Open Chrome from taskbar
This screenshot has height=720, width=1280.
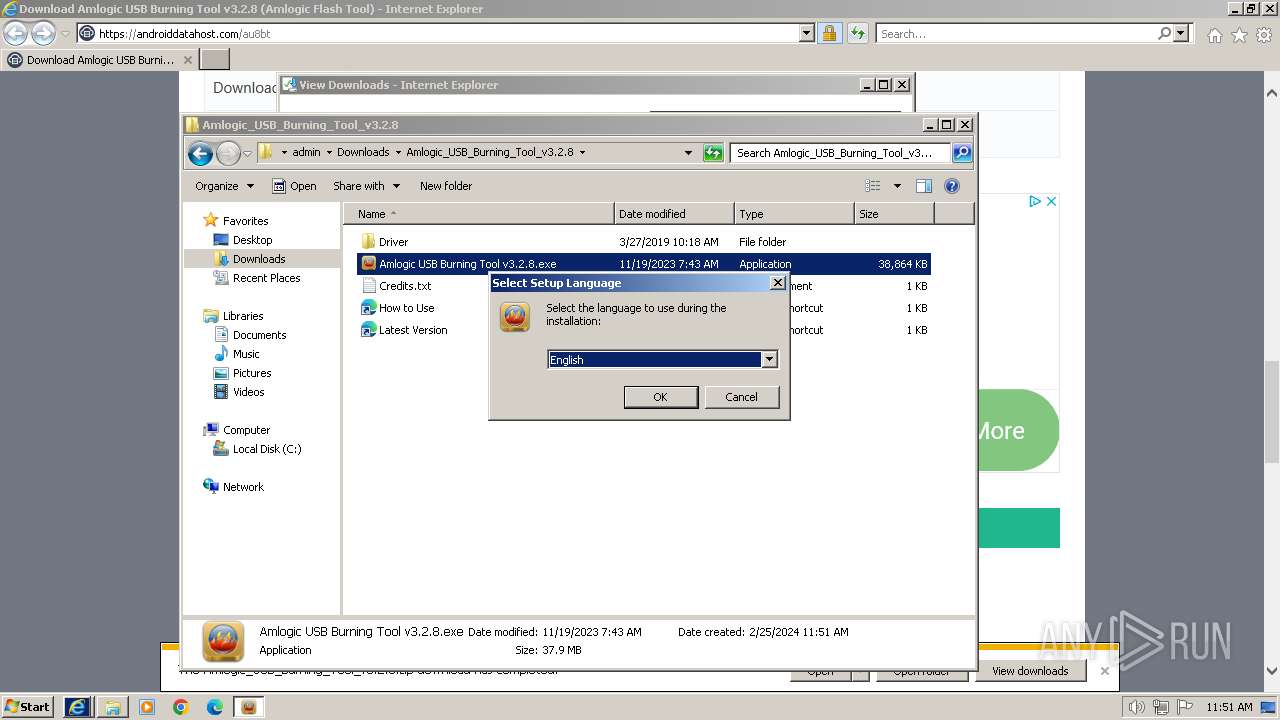pos(181,707)
